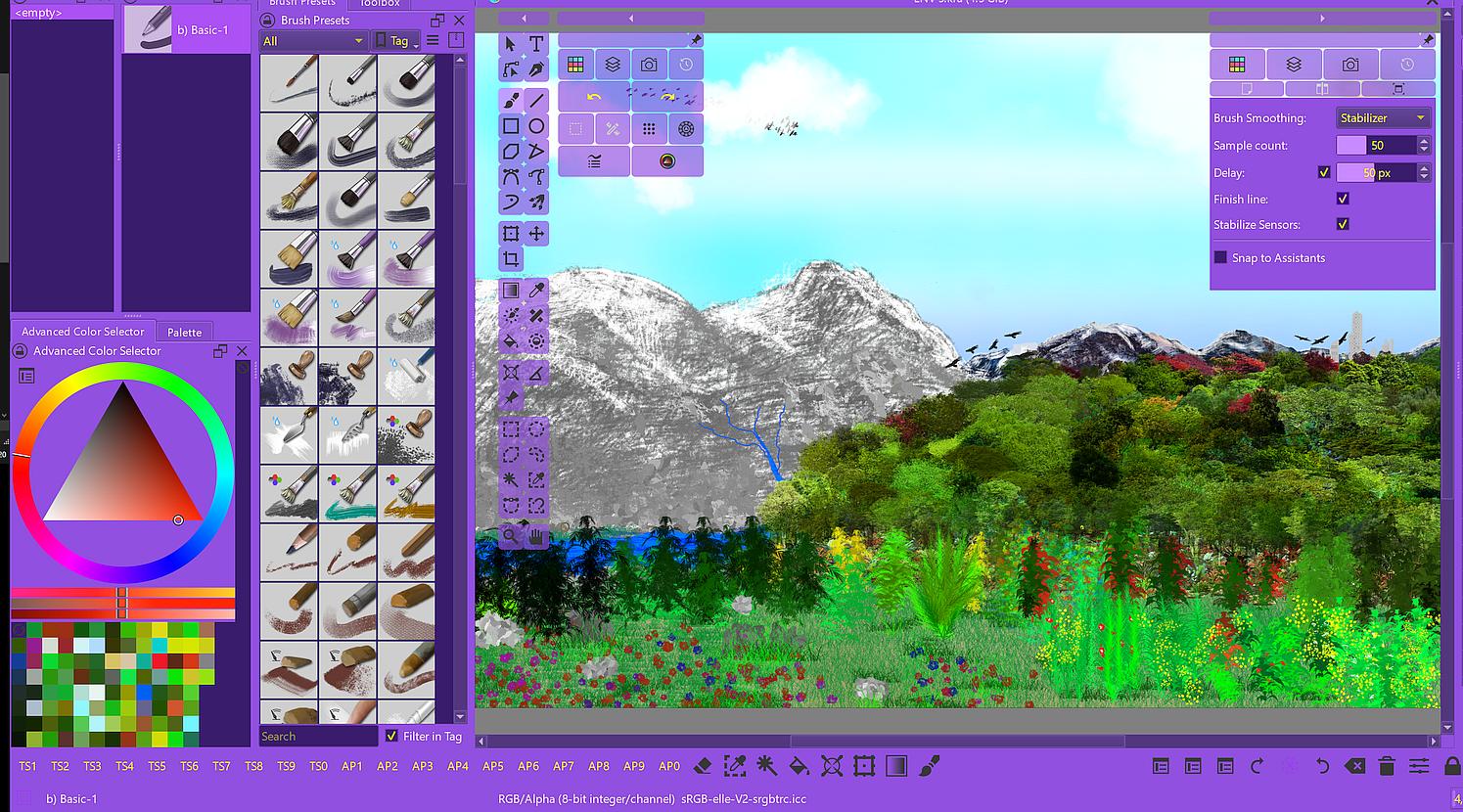Select the Rectangle shape tool

(x=511, y=126)
